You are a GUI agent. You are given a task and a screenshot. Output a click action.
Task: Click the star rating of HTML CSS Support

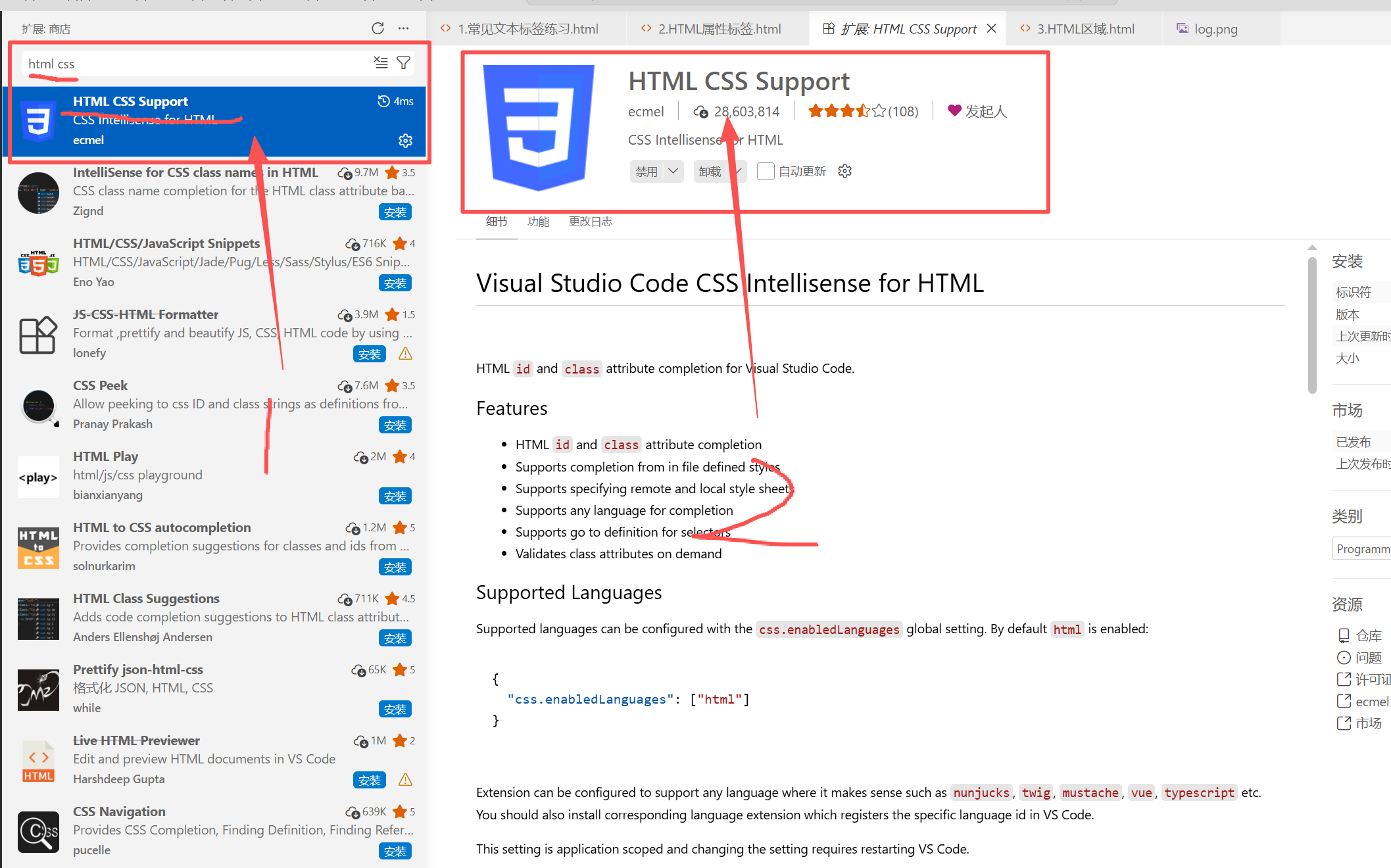[x=847, y=111]
